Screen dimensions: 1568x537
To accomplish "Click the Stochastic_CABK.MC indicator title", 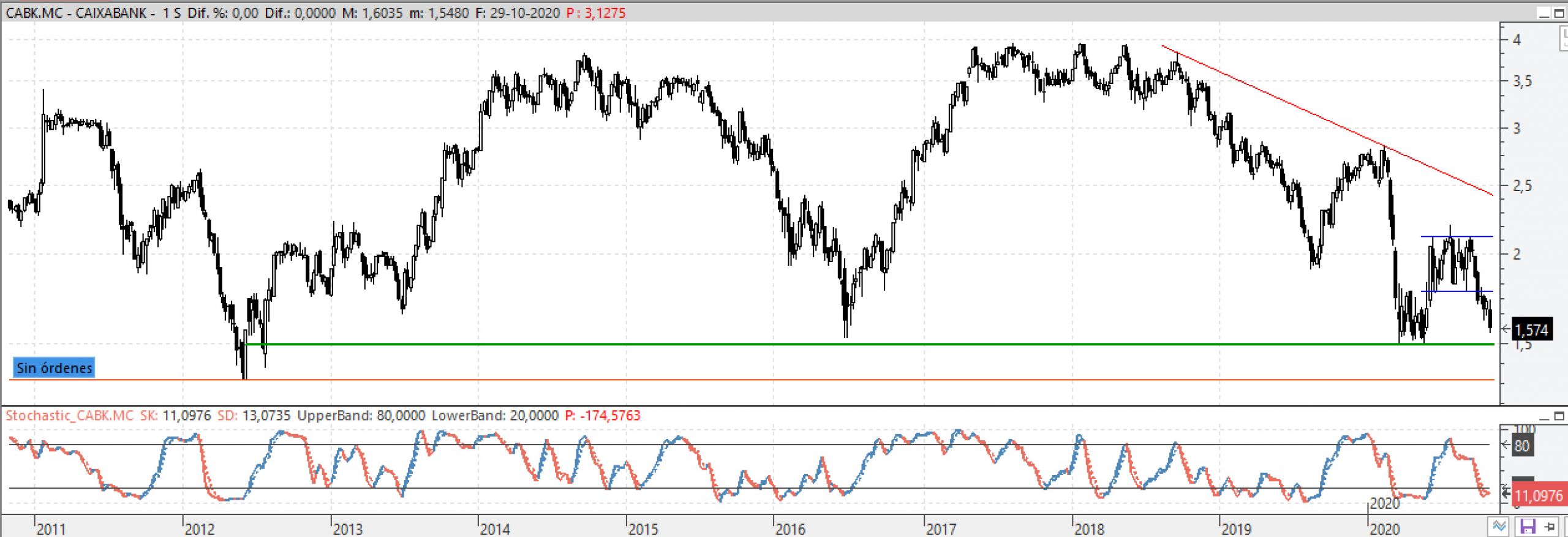I will 69,416.
